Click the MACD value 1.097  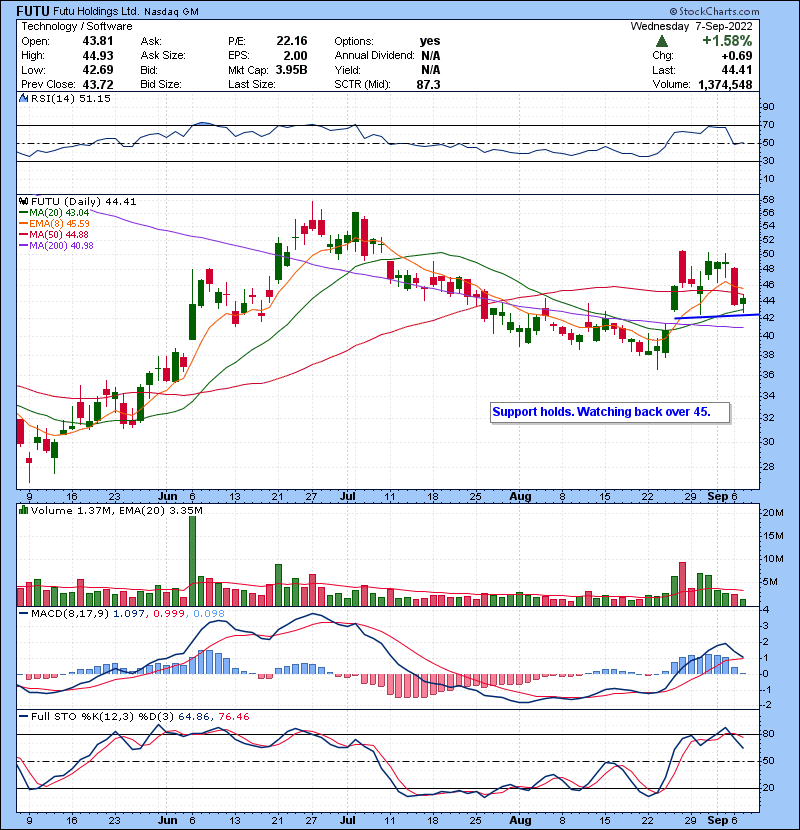[x=128, y=614]
